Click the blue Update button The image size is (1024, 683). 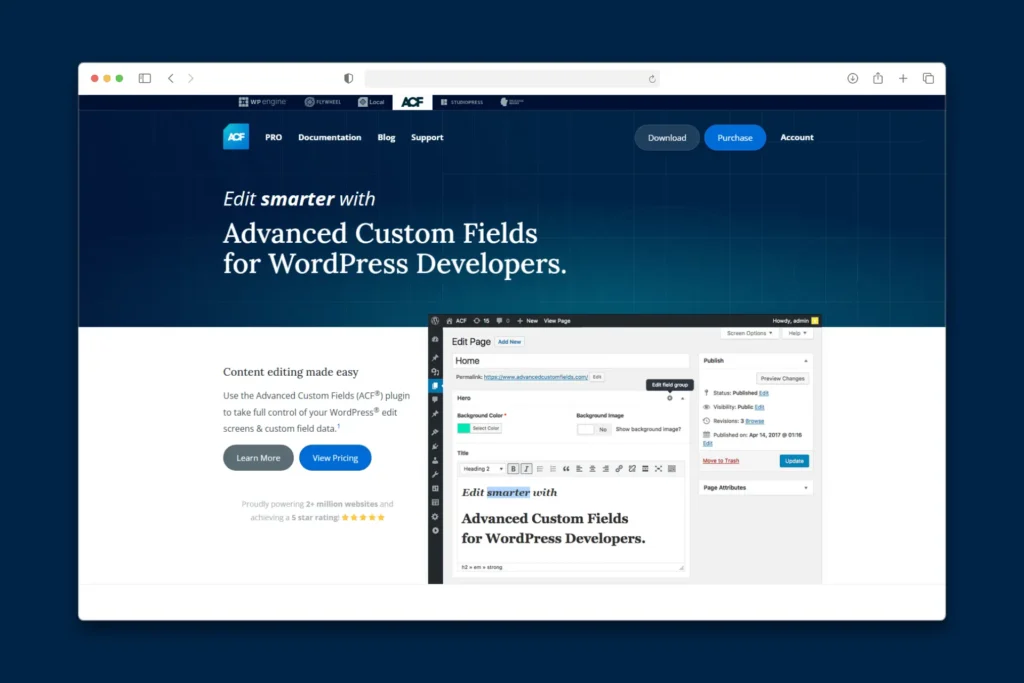click(794, 461)
